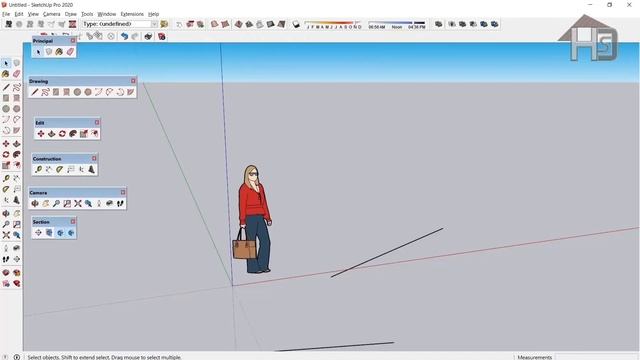
Task: Close the Camera floating toolbar
Action: tap(123, 192)
